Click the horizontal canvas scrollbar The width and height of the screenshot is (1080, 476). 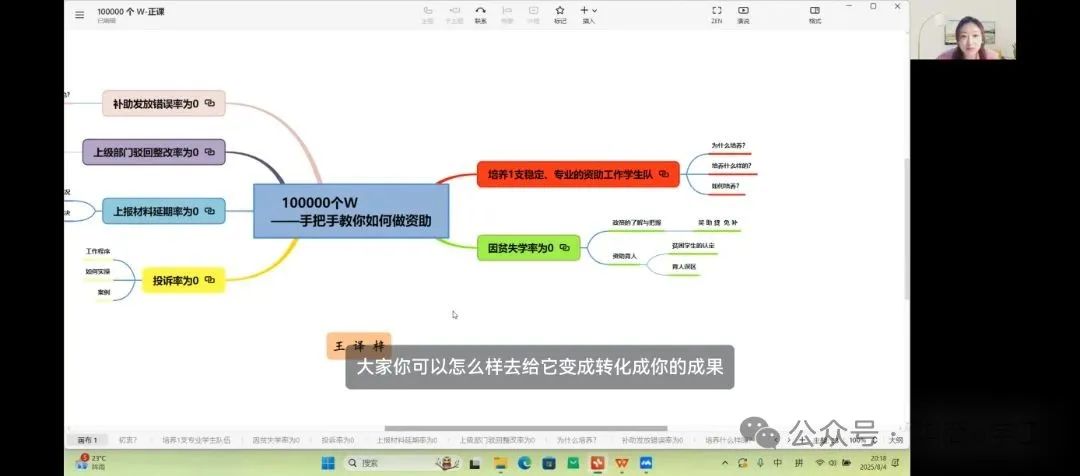[x=525, y=429]
